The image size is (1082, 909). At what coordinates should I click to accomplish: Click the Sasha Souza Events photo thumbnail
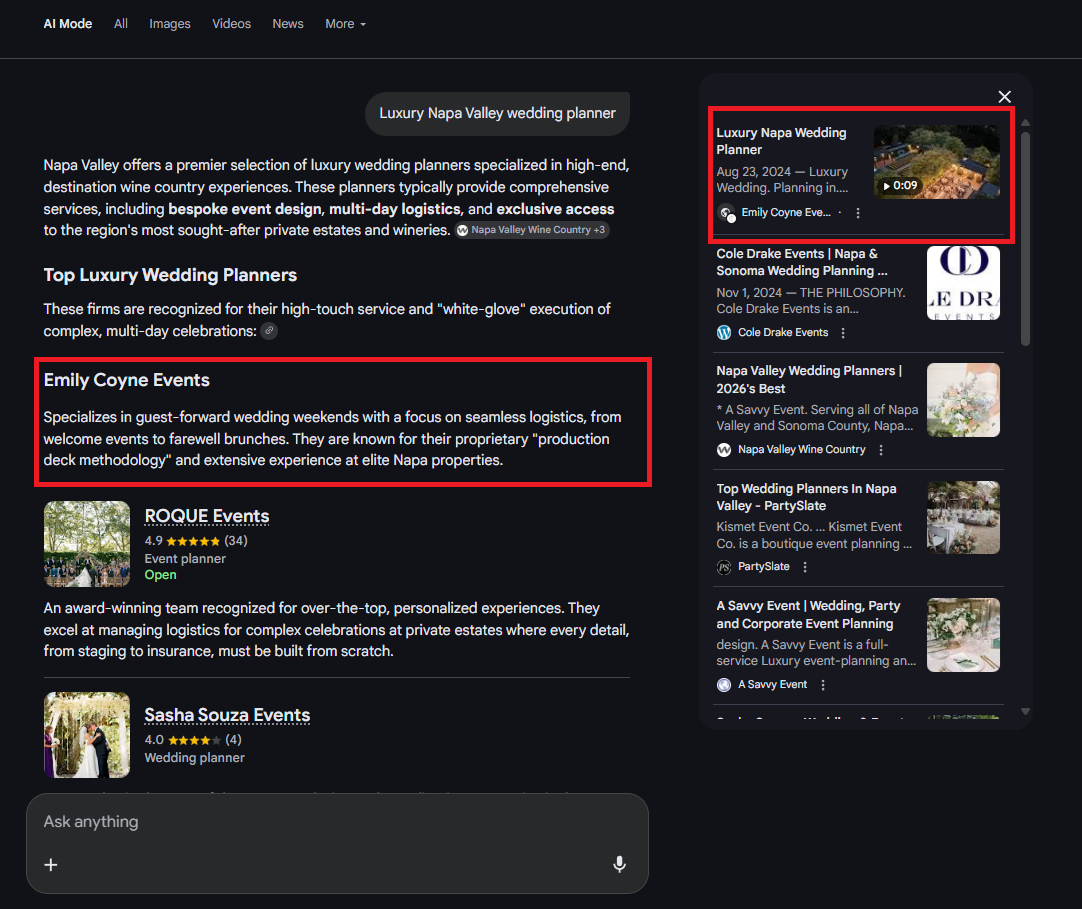[87, 735]
